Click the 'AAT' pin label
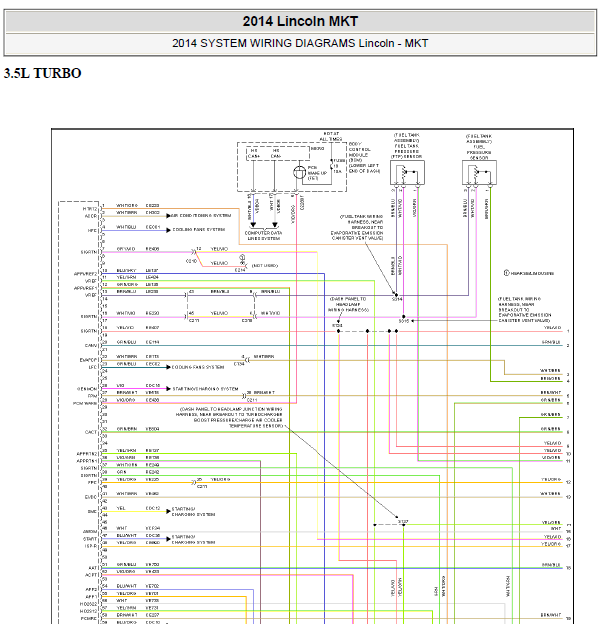Image resolution: width=601 pixels, height=624 pixels. coord(93,568)
